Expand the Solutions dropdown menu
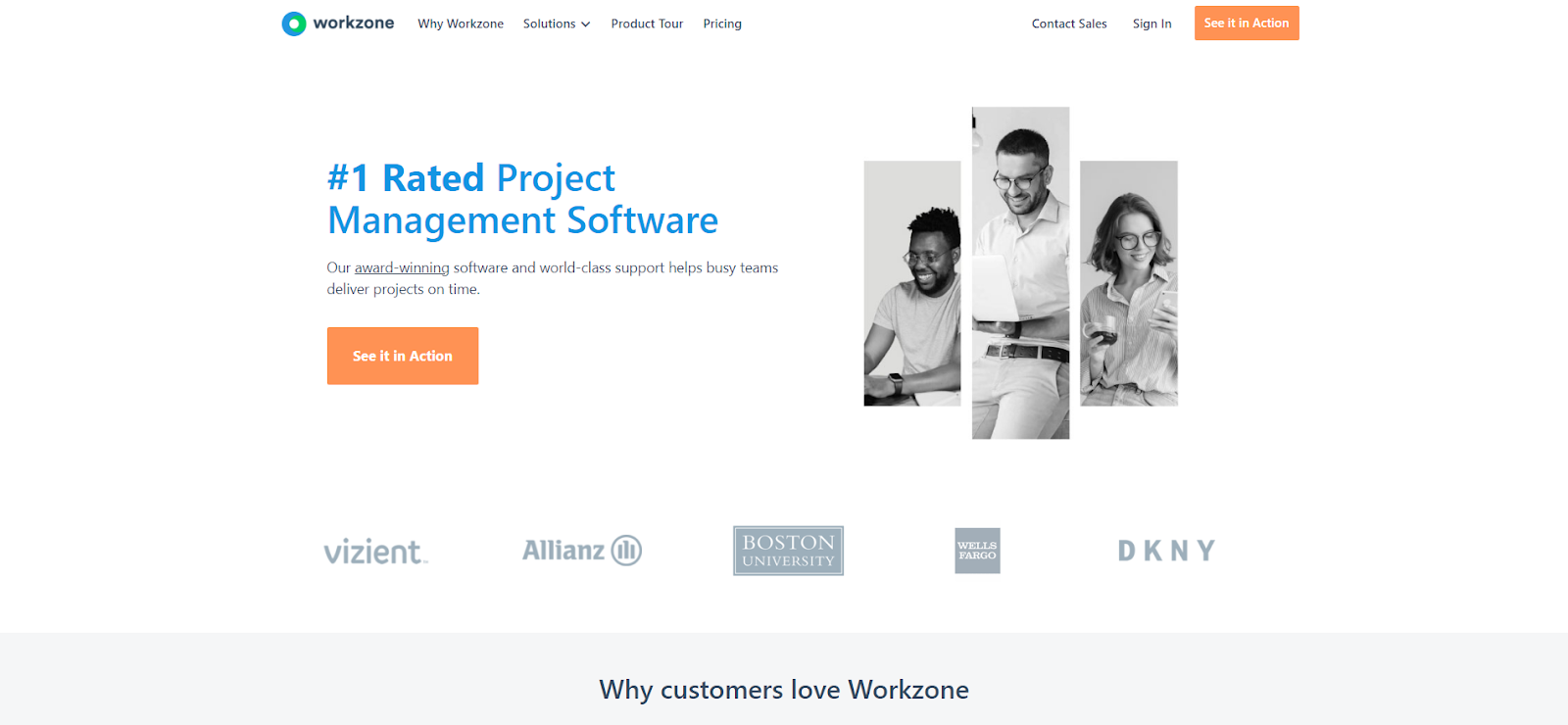1568x725 pixels. pos(557,24)
